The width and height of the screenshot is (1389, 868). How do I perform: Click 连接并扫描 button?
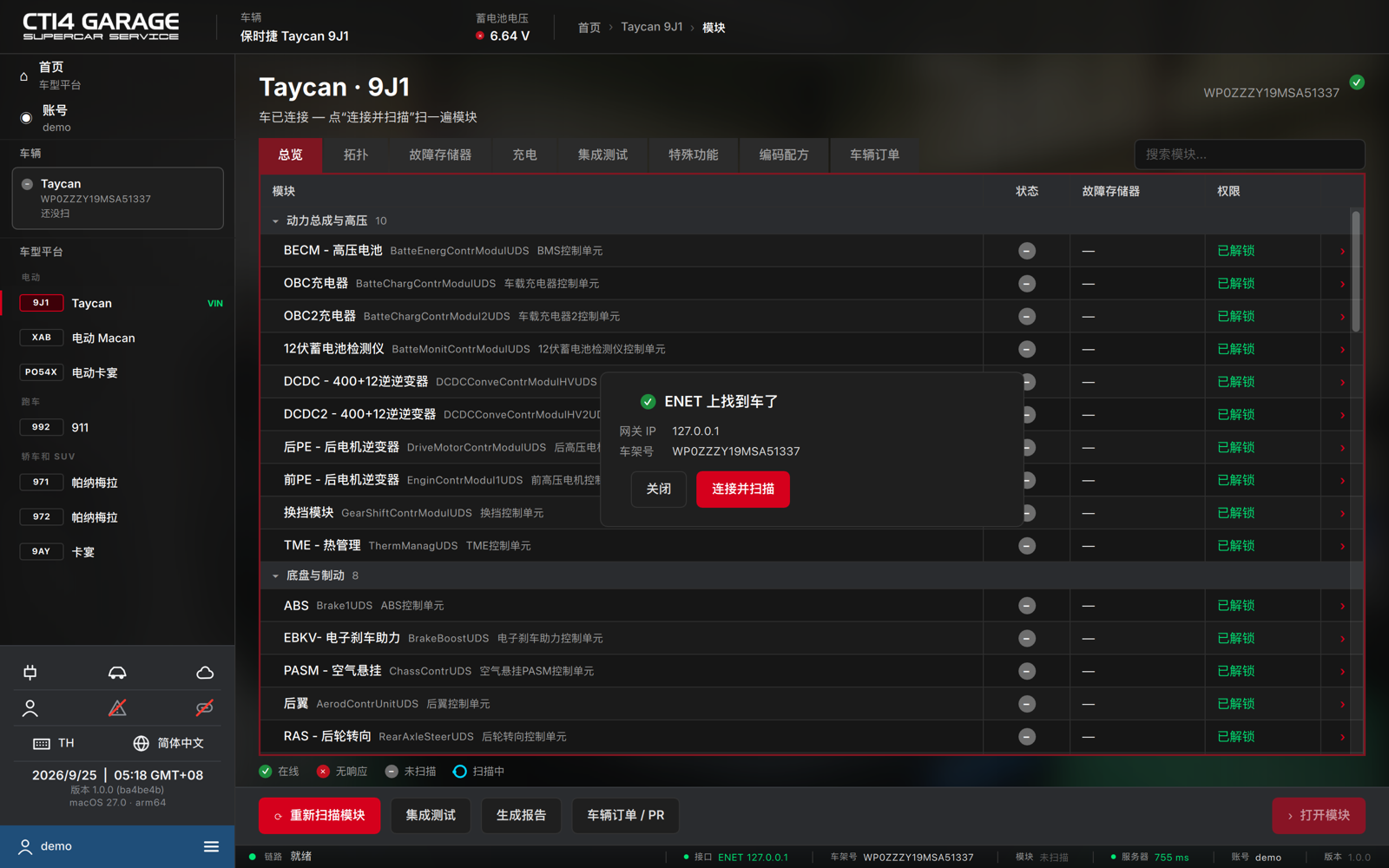tap(743, 490)
